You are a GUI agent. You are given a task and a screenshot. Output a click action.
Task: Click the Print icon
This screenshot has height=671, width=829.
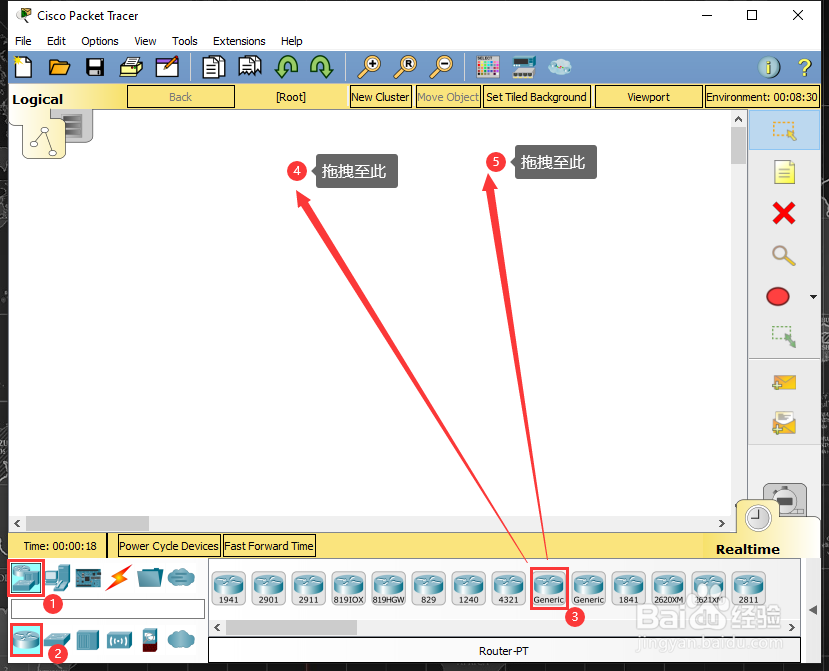131,67
